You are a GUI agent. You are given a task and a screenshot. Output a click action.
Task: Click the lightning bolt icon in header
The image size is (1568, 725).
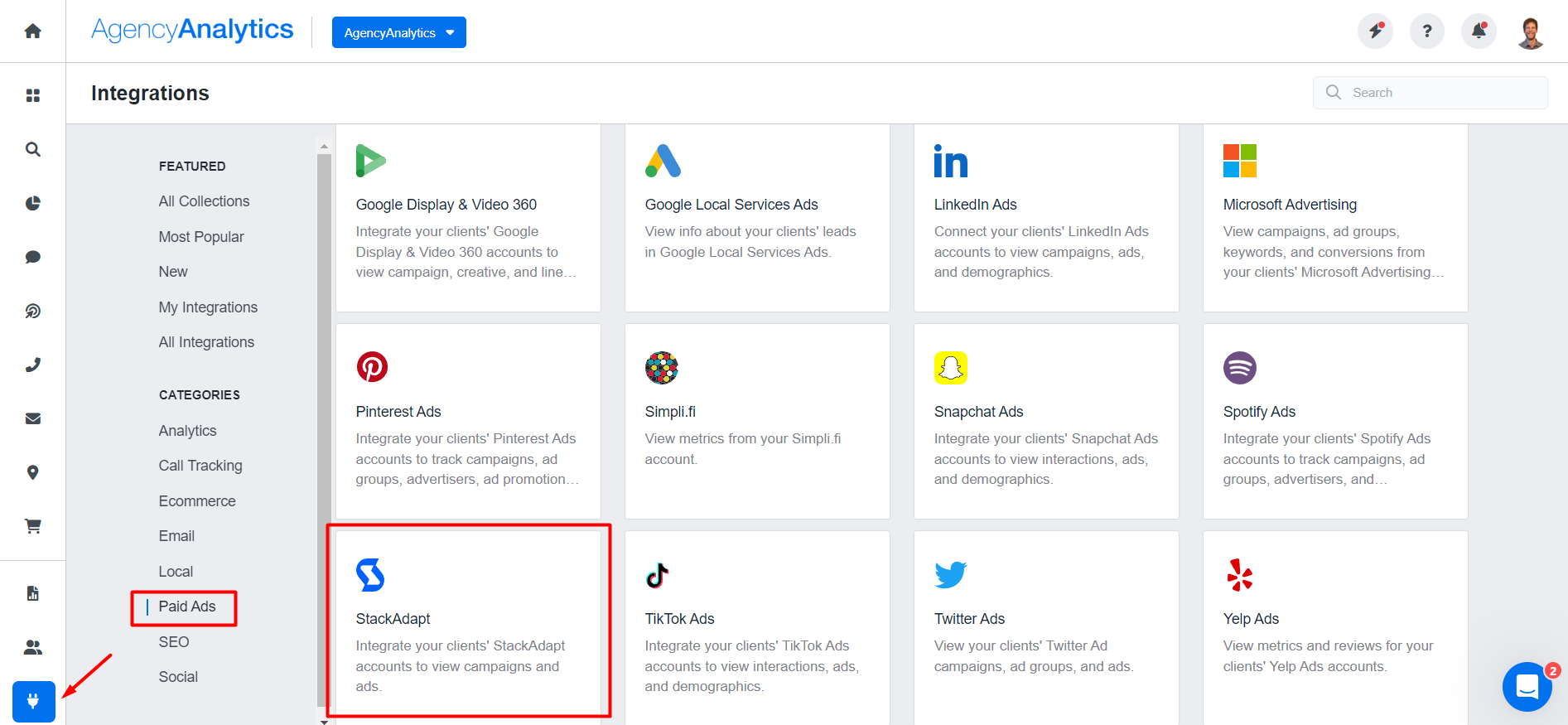[x=1375, y=31]
